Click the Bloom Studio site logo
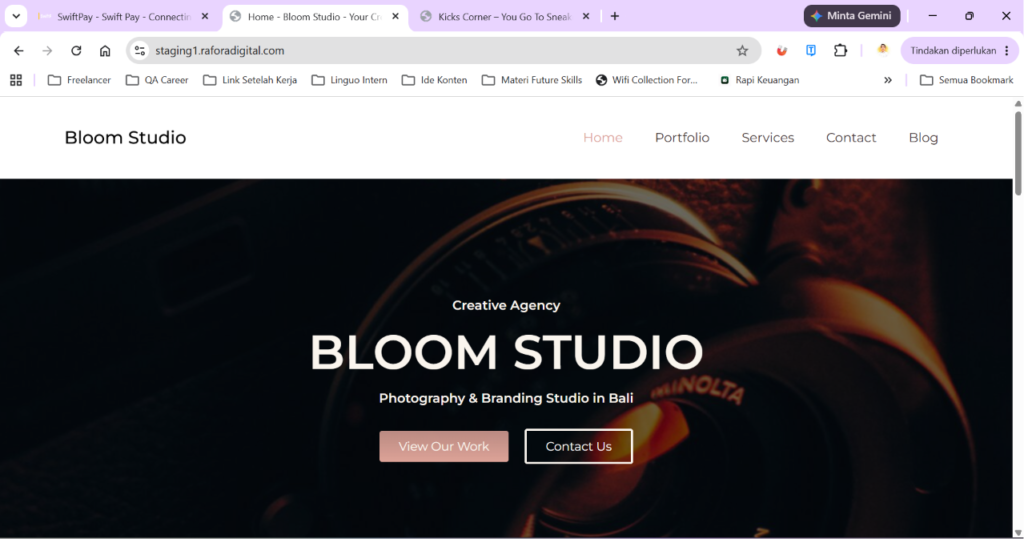1024x539 pixels. pos(125,137)
